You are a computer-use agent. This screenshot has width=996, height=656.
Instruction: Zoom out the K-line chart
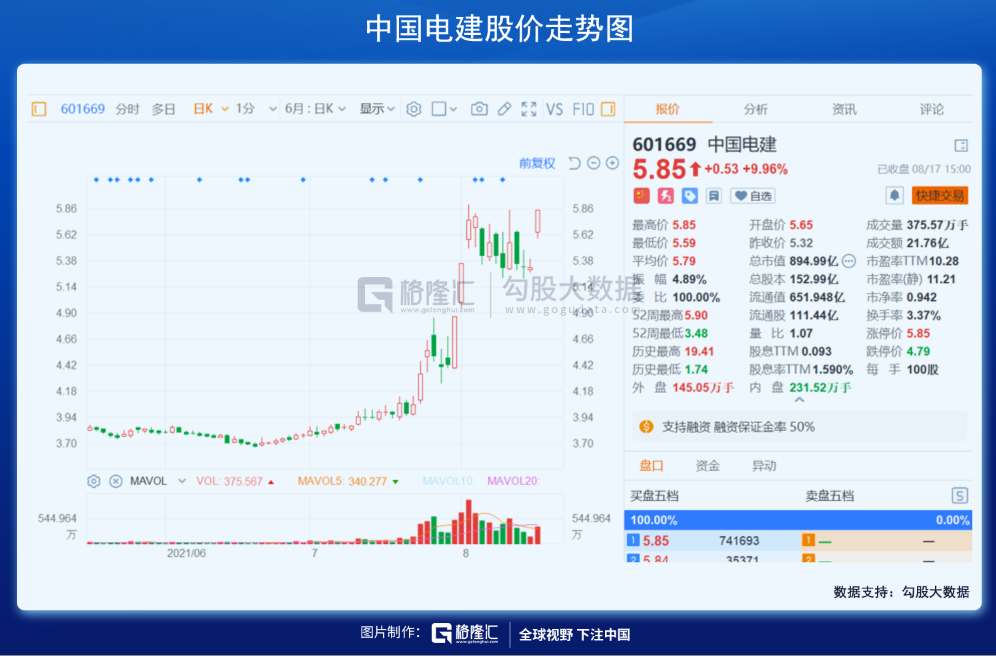point(593,163)
